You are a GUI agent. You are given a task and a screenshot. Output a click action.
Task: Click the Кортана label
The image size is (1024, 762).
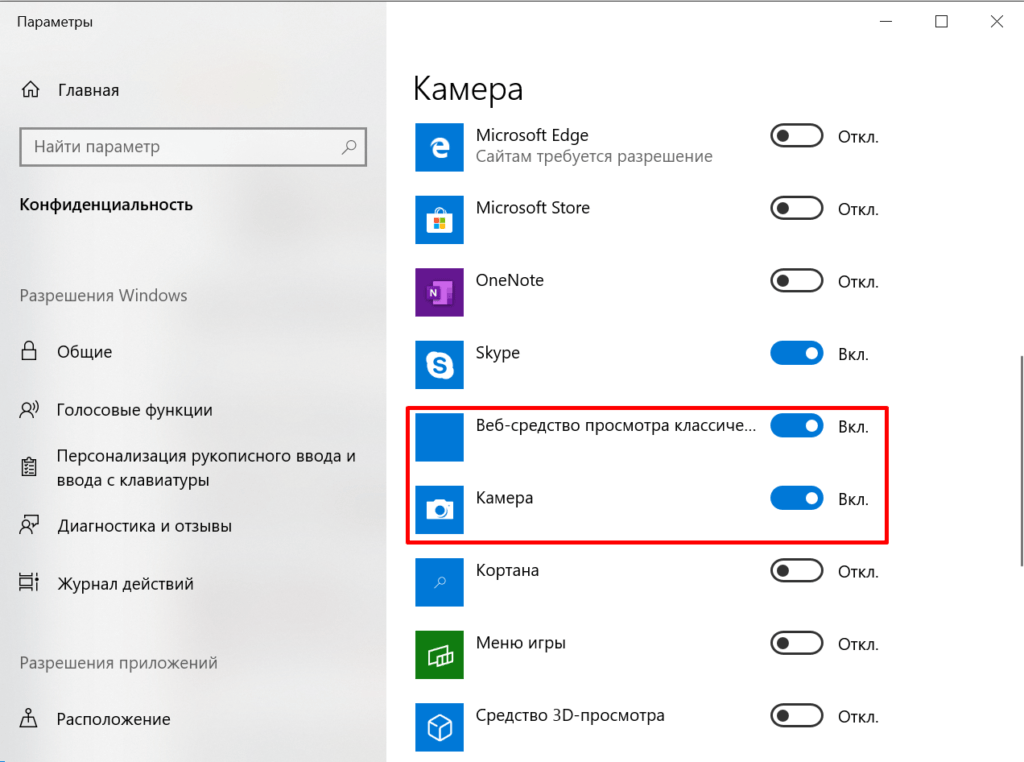pos(507,570)
